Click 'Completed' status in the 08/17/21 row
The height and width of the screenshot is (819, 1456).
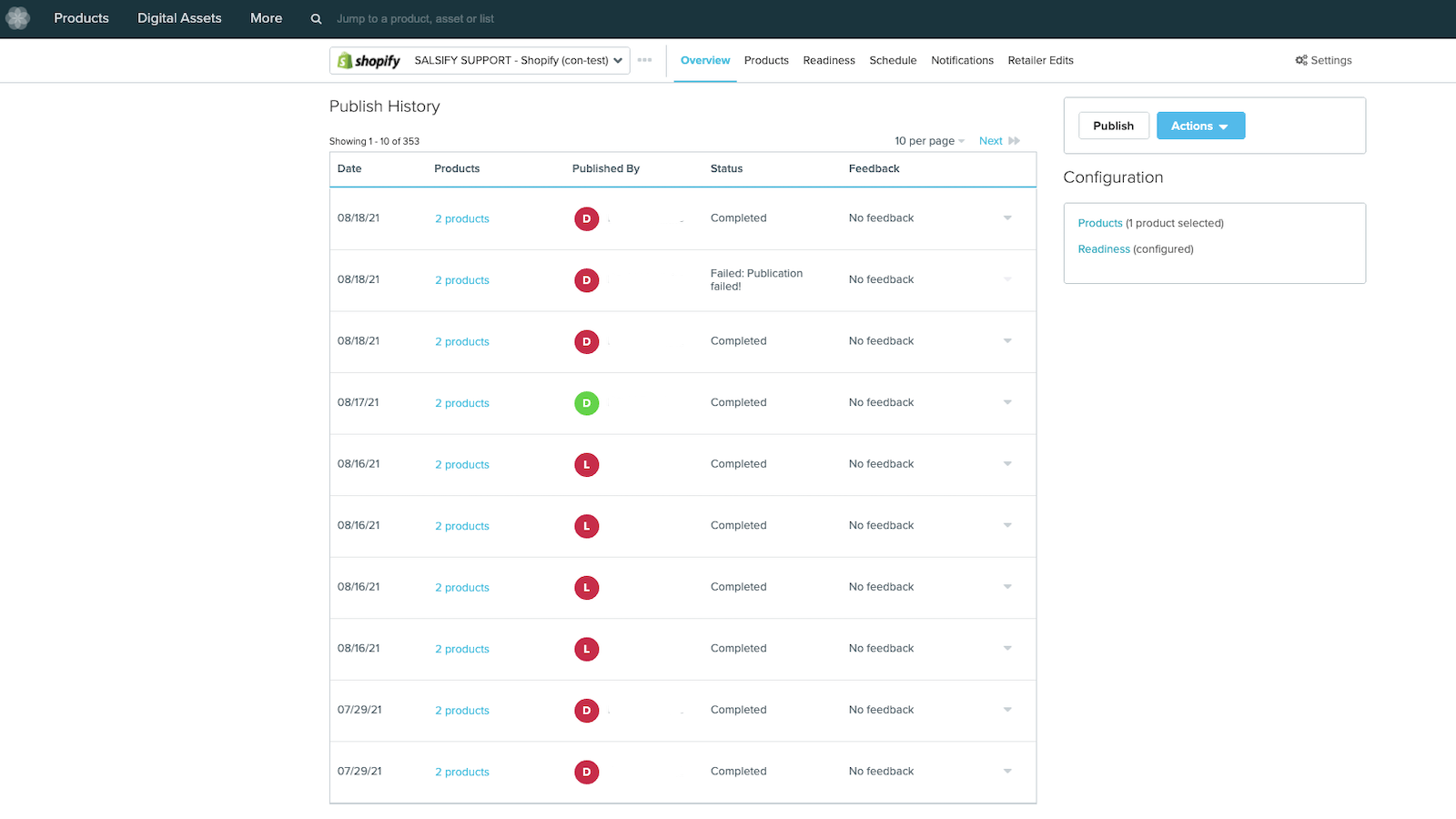[x=738, y=402]
